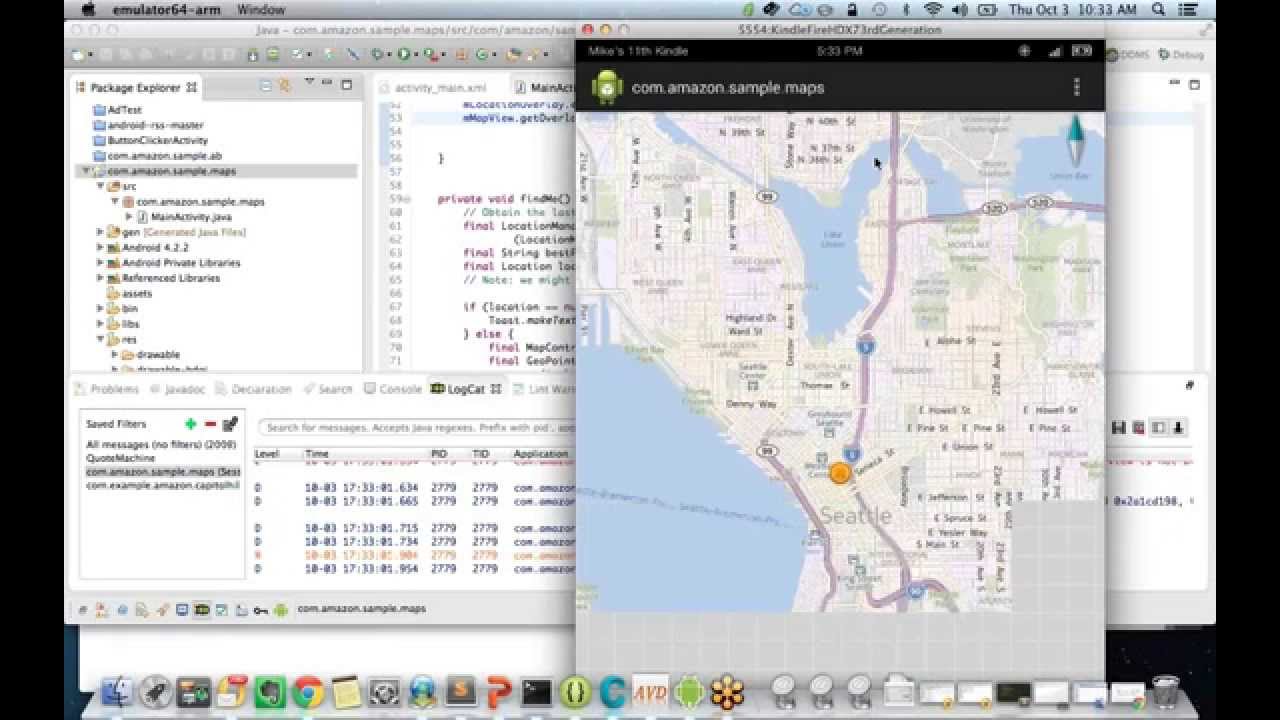Select the LogCat tab
The height and width of the screenshot is (720, 1280).
(466, 389)
